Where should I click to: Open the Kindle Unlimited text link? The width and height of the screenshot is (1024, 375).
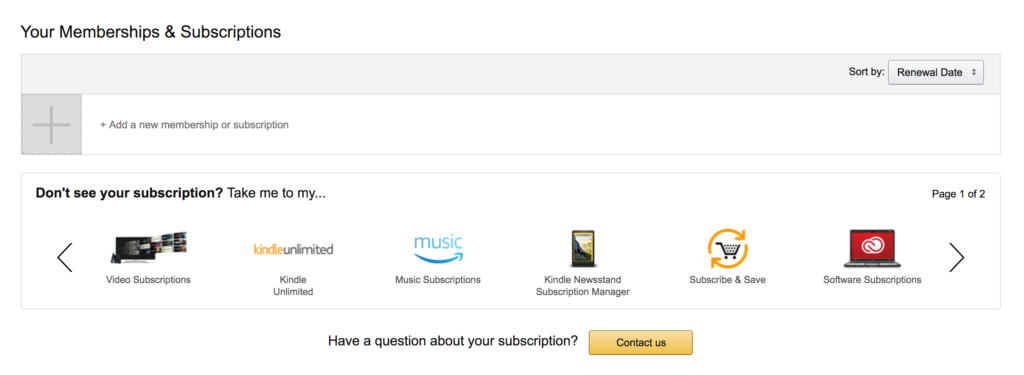click(x=293, y=286)
